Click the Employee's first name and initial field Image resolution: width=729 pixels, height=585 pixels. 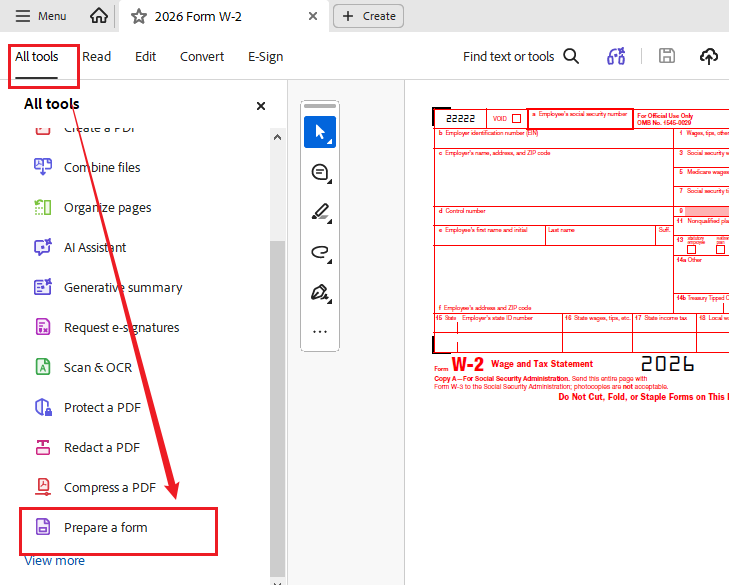[490, 235]
